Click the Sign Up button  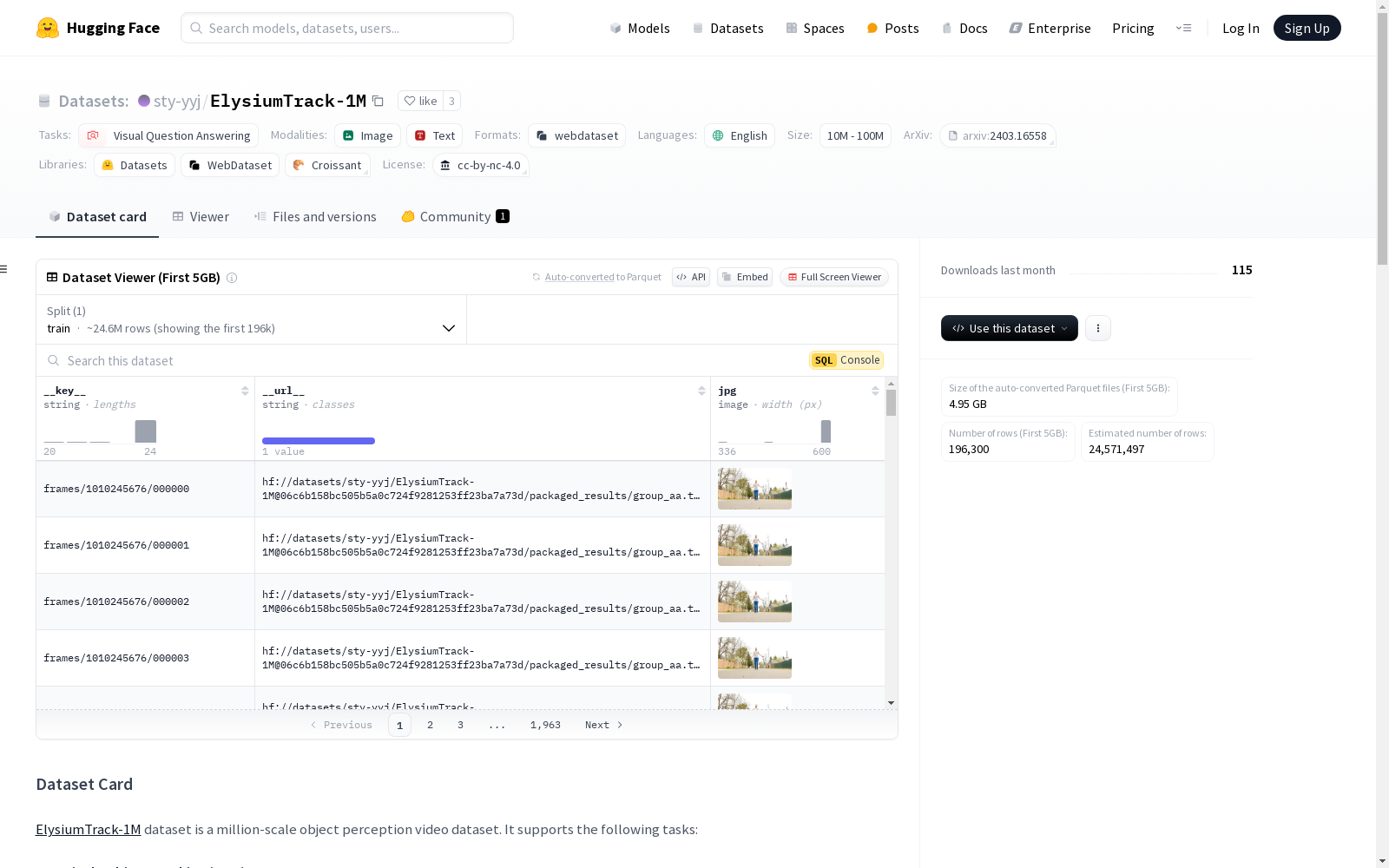coord(1307,28)
